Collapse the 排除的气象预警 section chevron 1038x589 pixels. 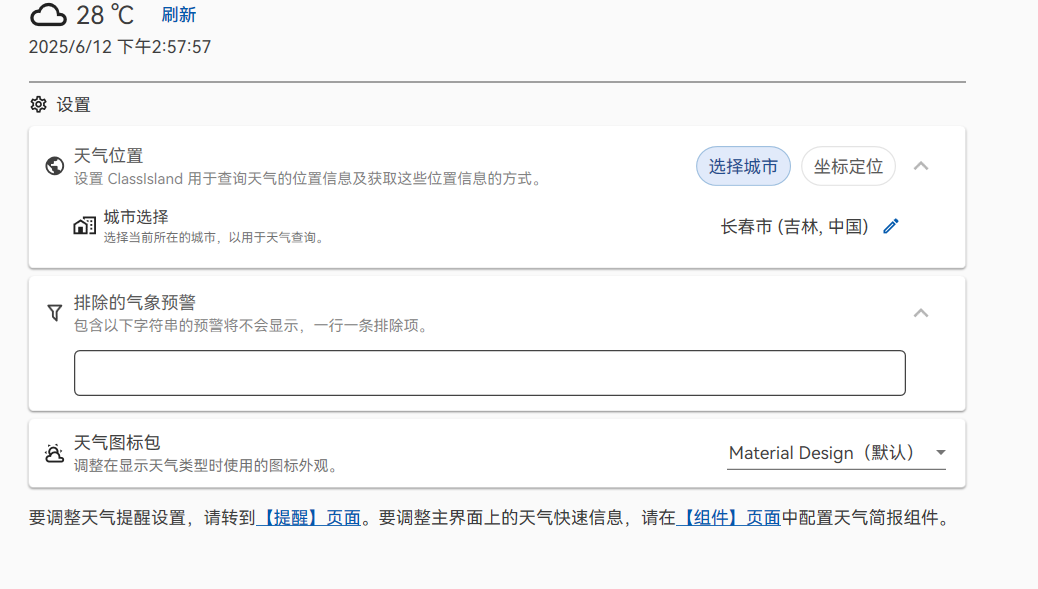tap(921, 313)
